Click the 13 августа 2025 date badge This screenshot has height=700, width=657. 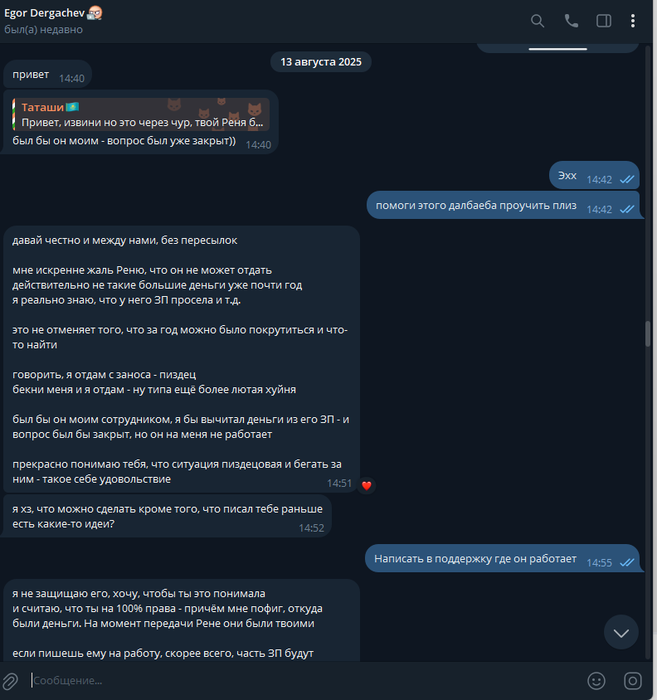pyautogui.click(x=320, y=62)
